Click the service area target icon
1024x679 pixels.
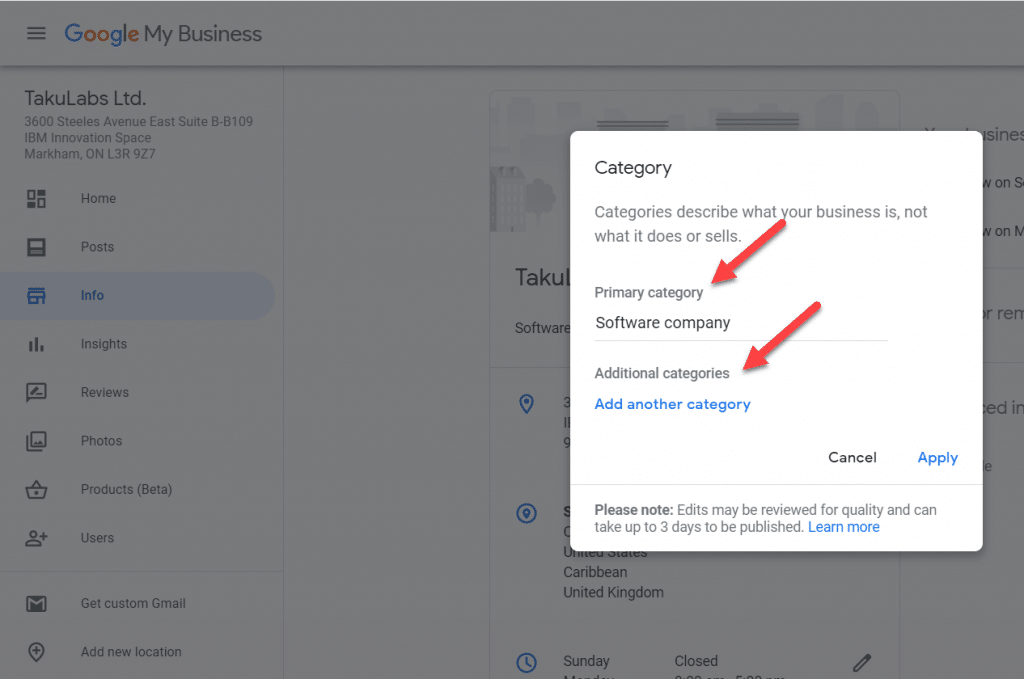click(526, 513)
